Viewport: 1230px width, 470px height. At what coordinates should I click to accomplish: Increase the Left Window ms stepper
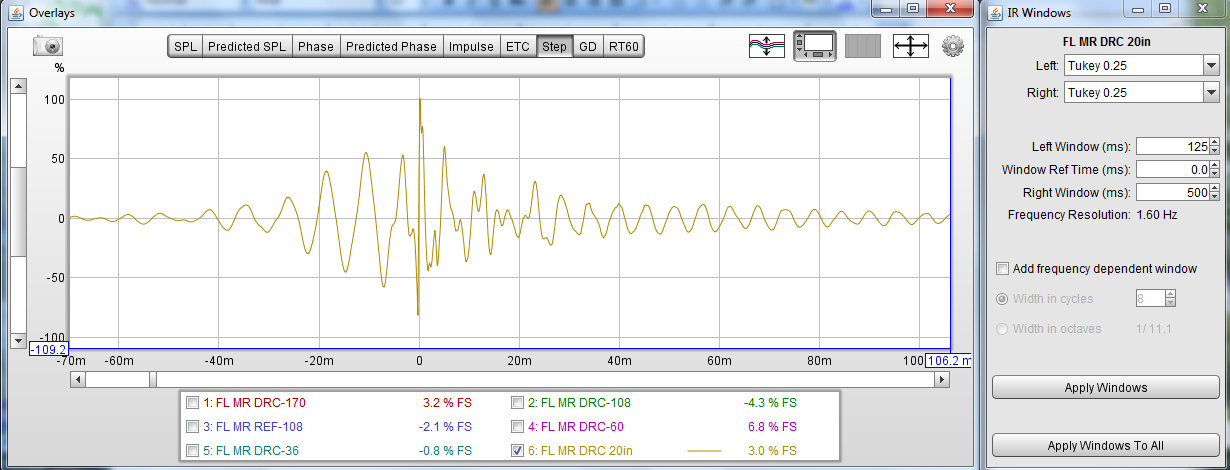click(1214, 142)
